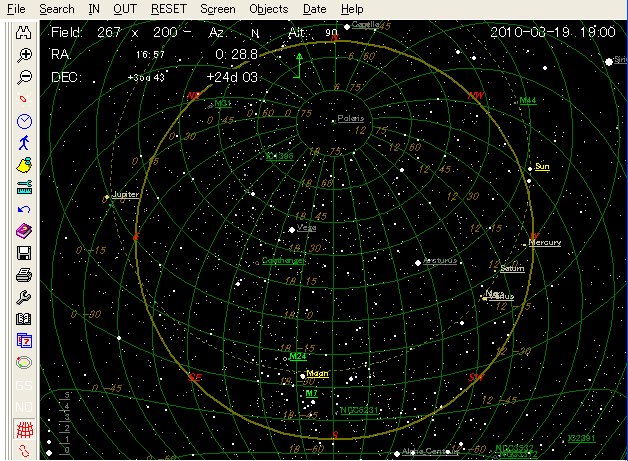Image resolution: width=628 pixels, height=461 pixels.
Task: Click the blue calendar pages icon
Action: pos(24,341)
